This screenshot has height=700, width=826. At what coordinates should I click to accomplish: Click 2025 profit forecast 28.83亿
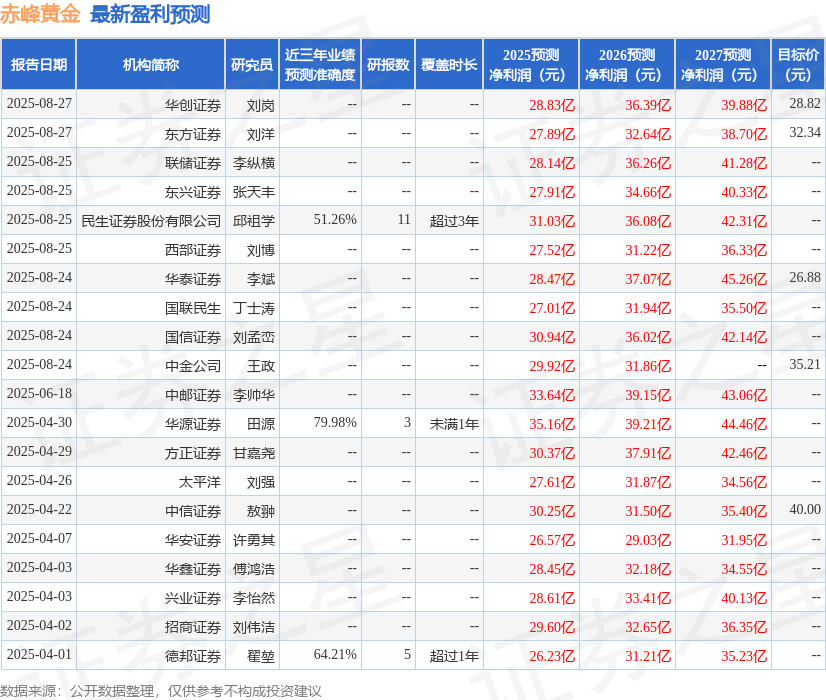(552, 105)
